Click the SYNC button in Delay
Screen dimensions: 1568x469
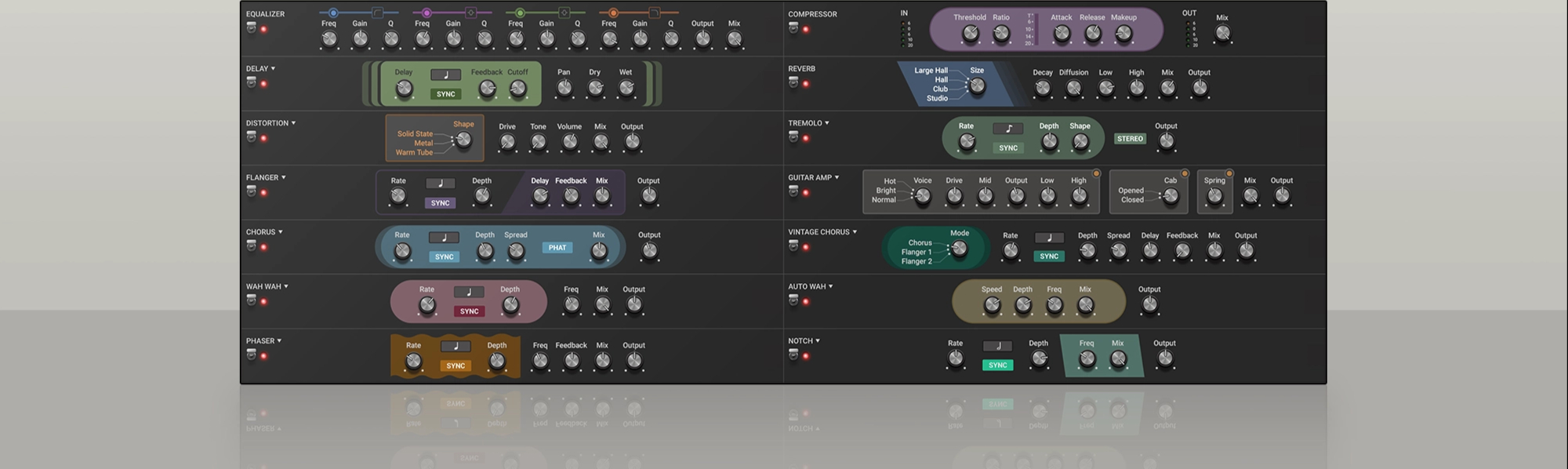445,94
